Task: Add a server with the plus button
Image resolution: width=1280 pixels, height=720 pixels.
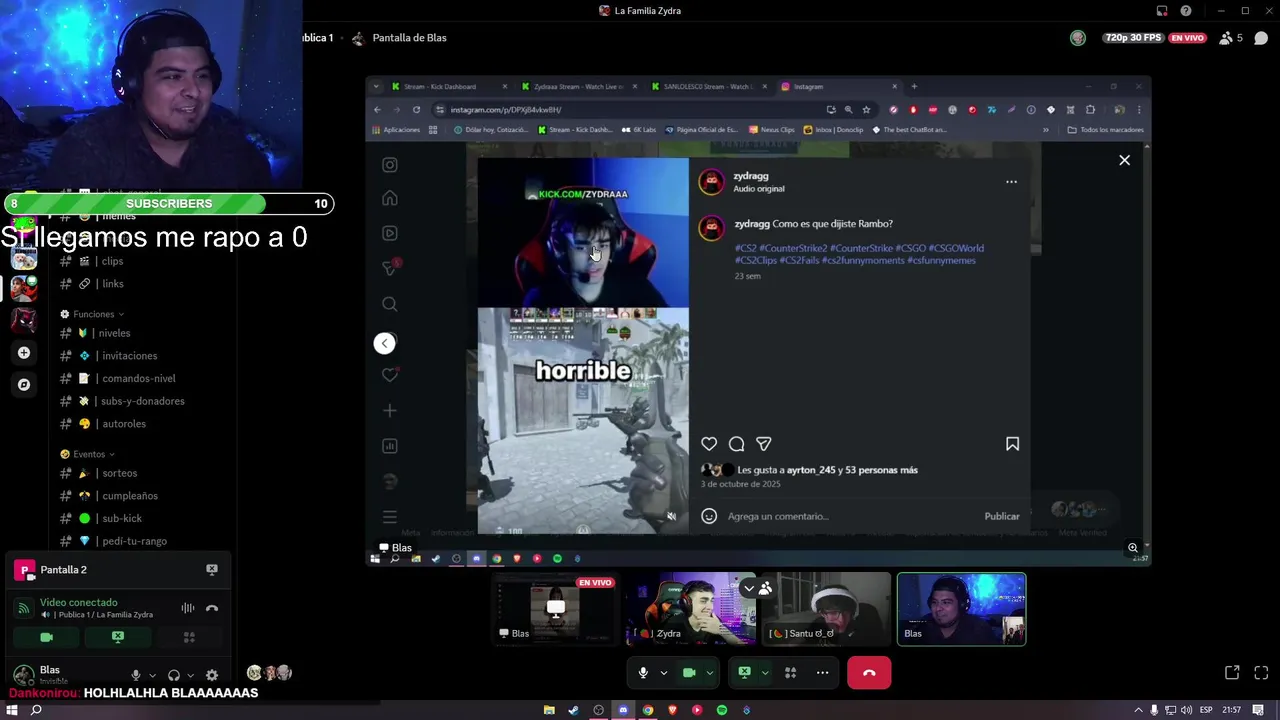Action: (x=24, y=352)
